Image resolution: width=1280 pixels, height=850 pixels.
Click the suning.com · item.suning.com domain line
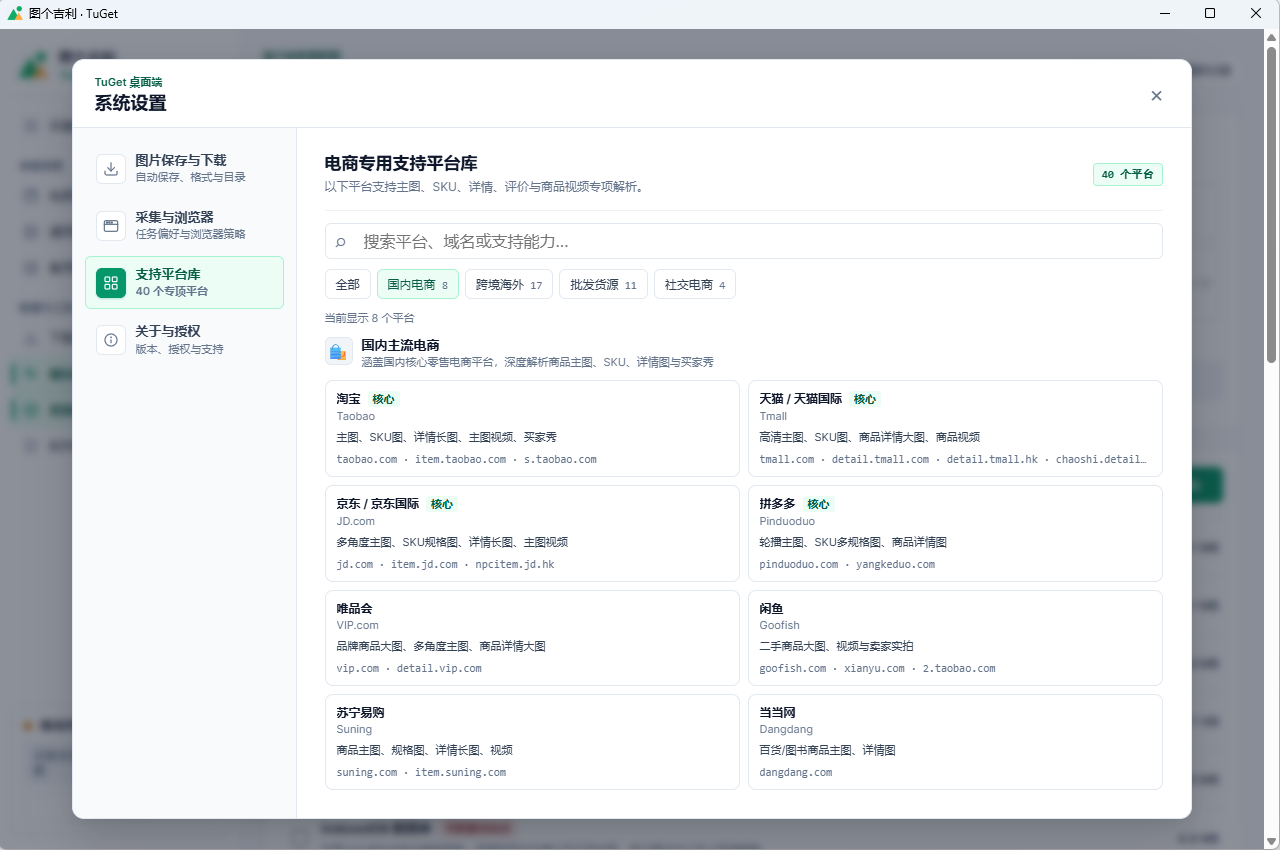point(421,773)
